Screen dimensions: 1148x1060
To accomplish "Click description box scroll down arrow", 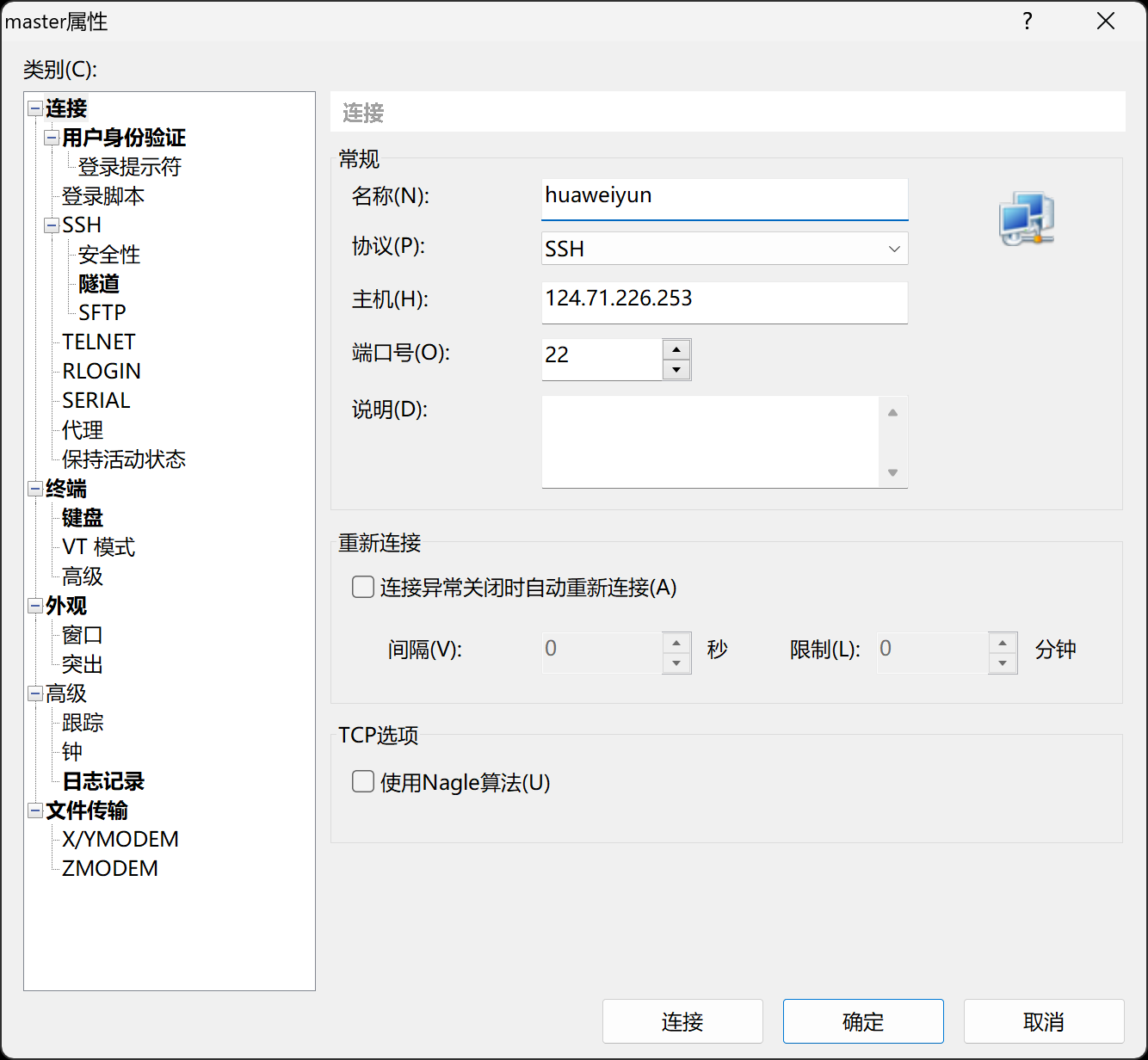I will coord(893,472).
